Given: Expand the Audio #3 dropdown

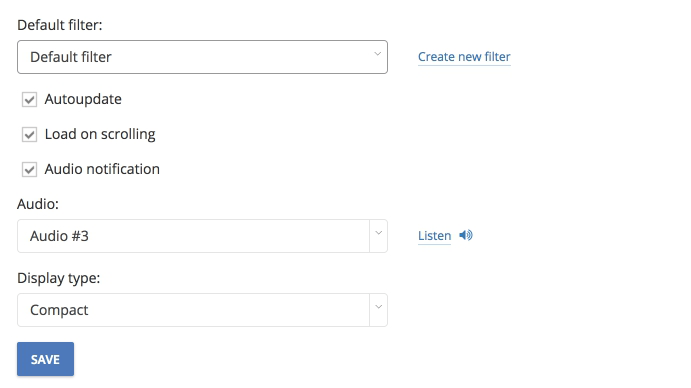Looking at the screenshot, I should point(202,236).
